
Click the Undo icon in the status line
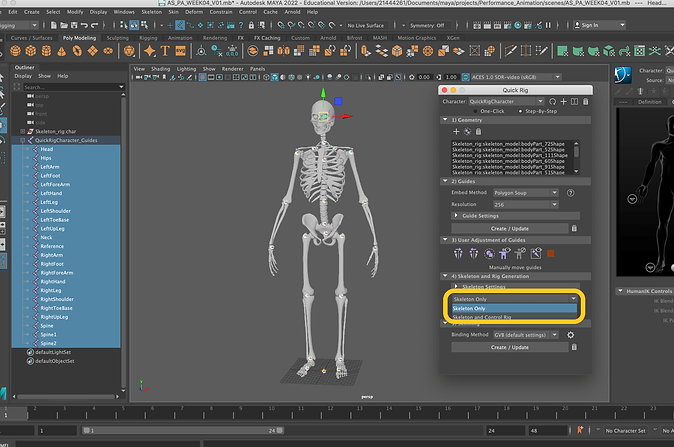click(x=84, y=25)
